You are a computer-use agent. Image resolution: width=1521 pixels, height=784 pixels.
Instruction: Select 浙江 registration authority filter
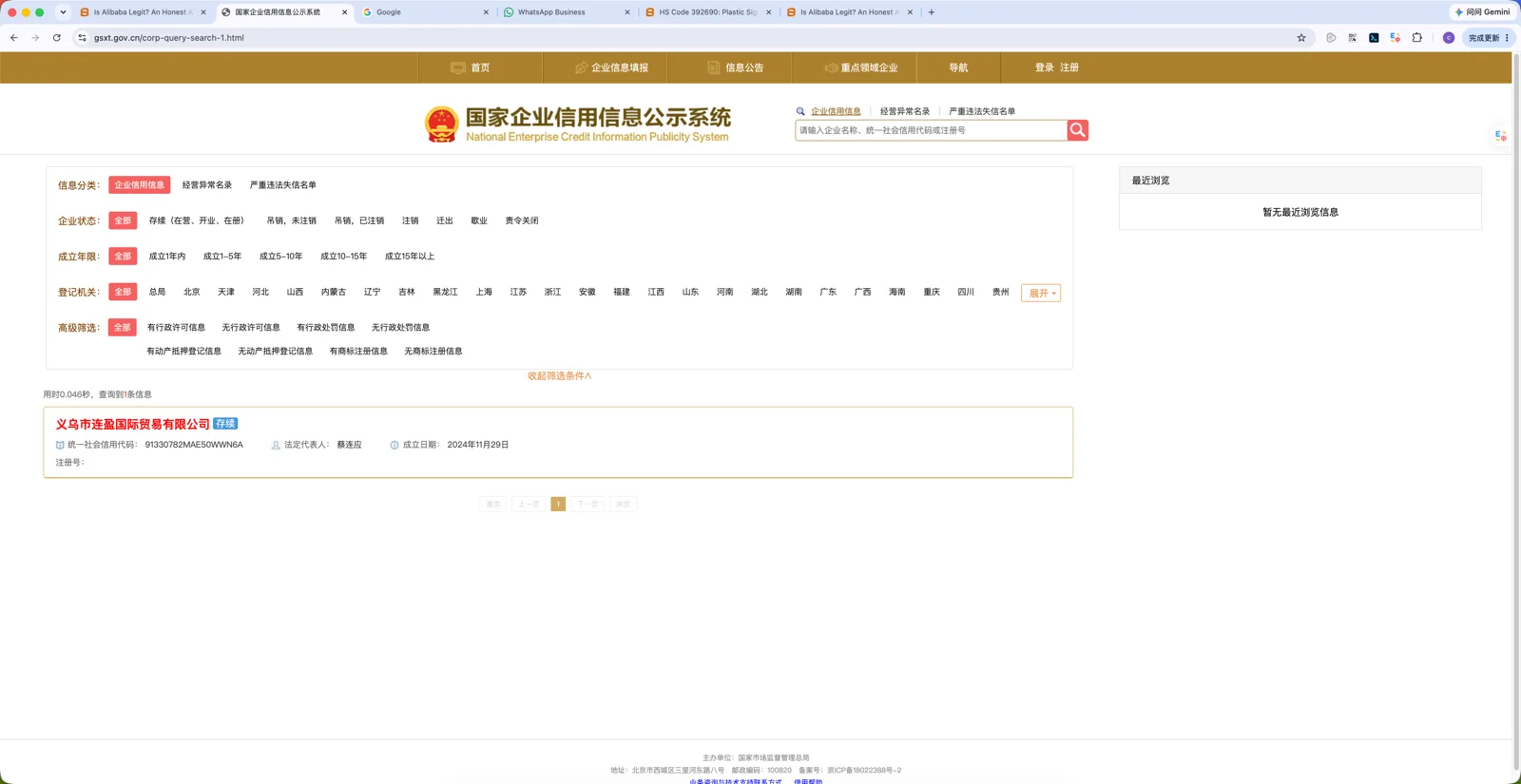click(x=552, y=292)
